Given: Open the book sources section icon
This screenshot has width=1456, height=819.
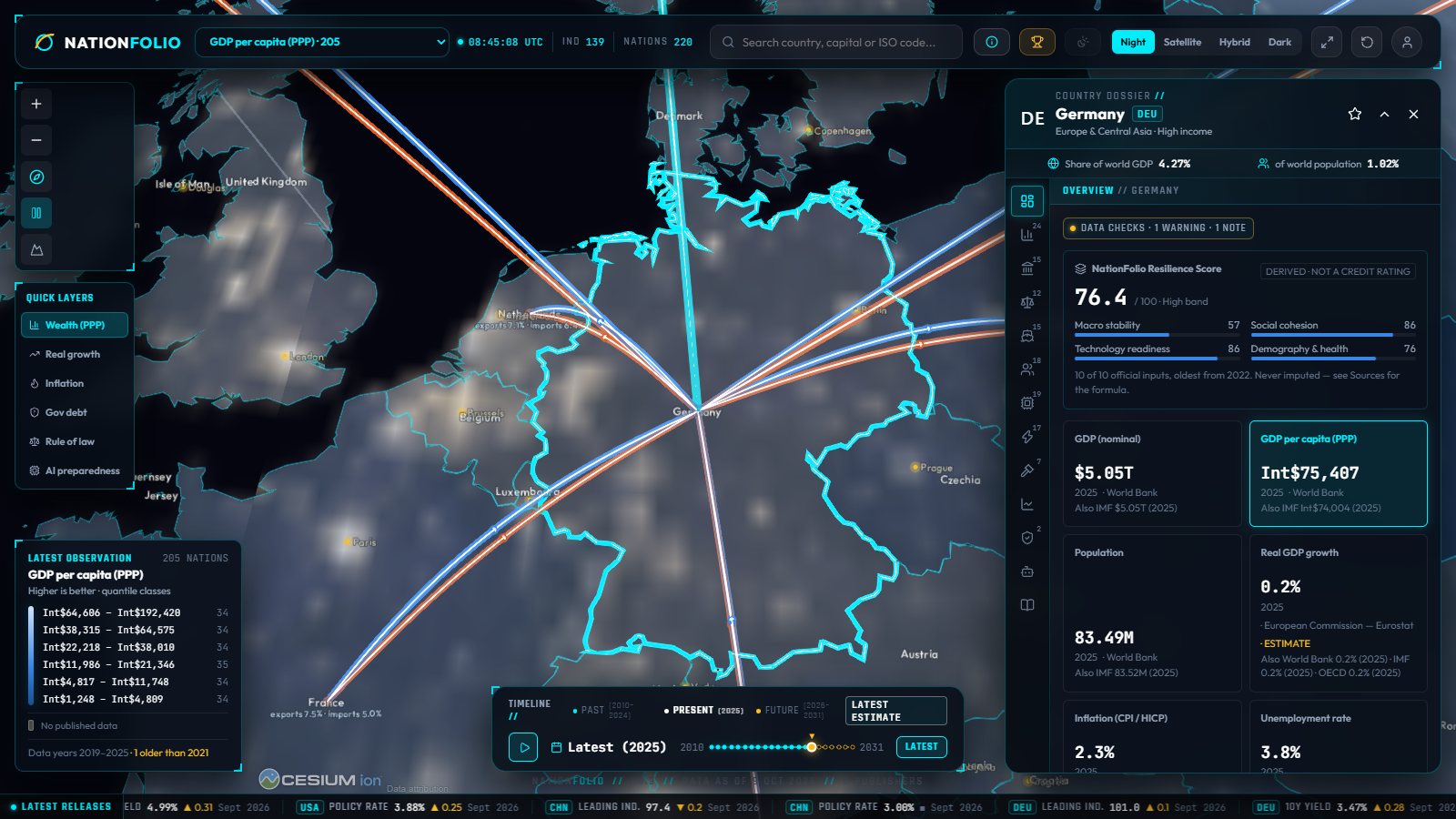Looking at the screenshot, I should [1027, 605].
